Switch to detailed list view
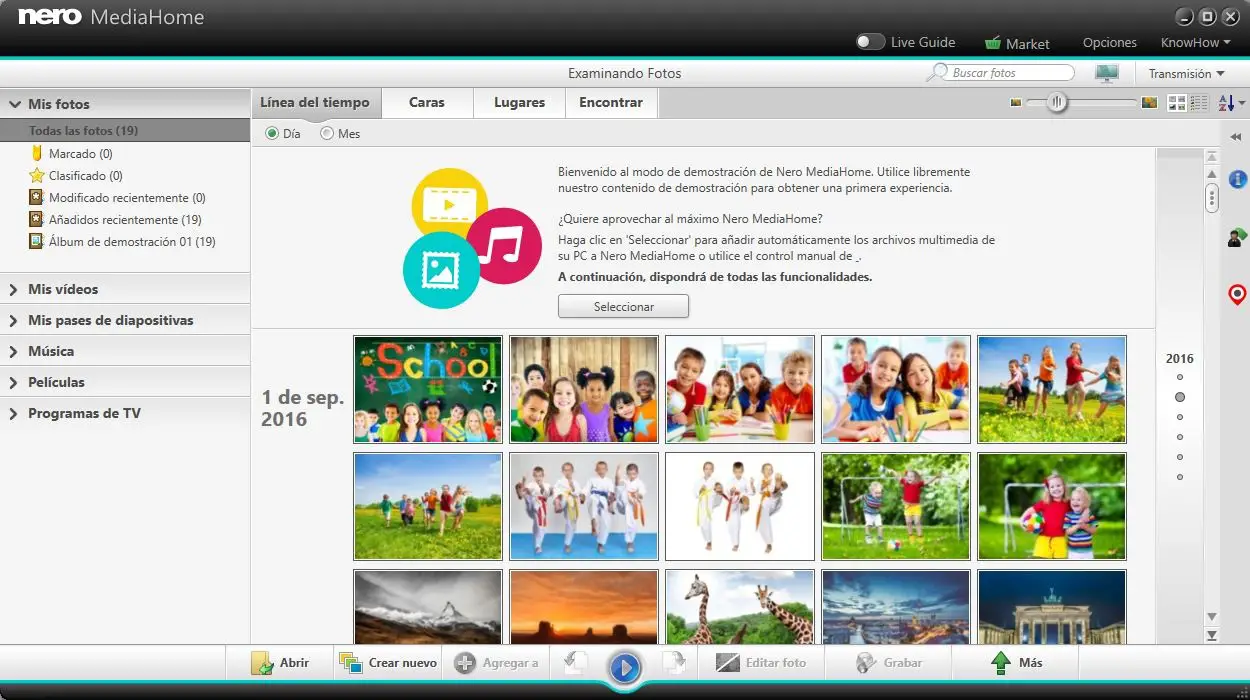Screen dimensions: 1250x700 point(1199,103)
